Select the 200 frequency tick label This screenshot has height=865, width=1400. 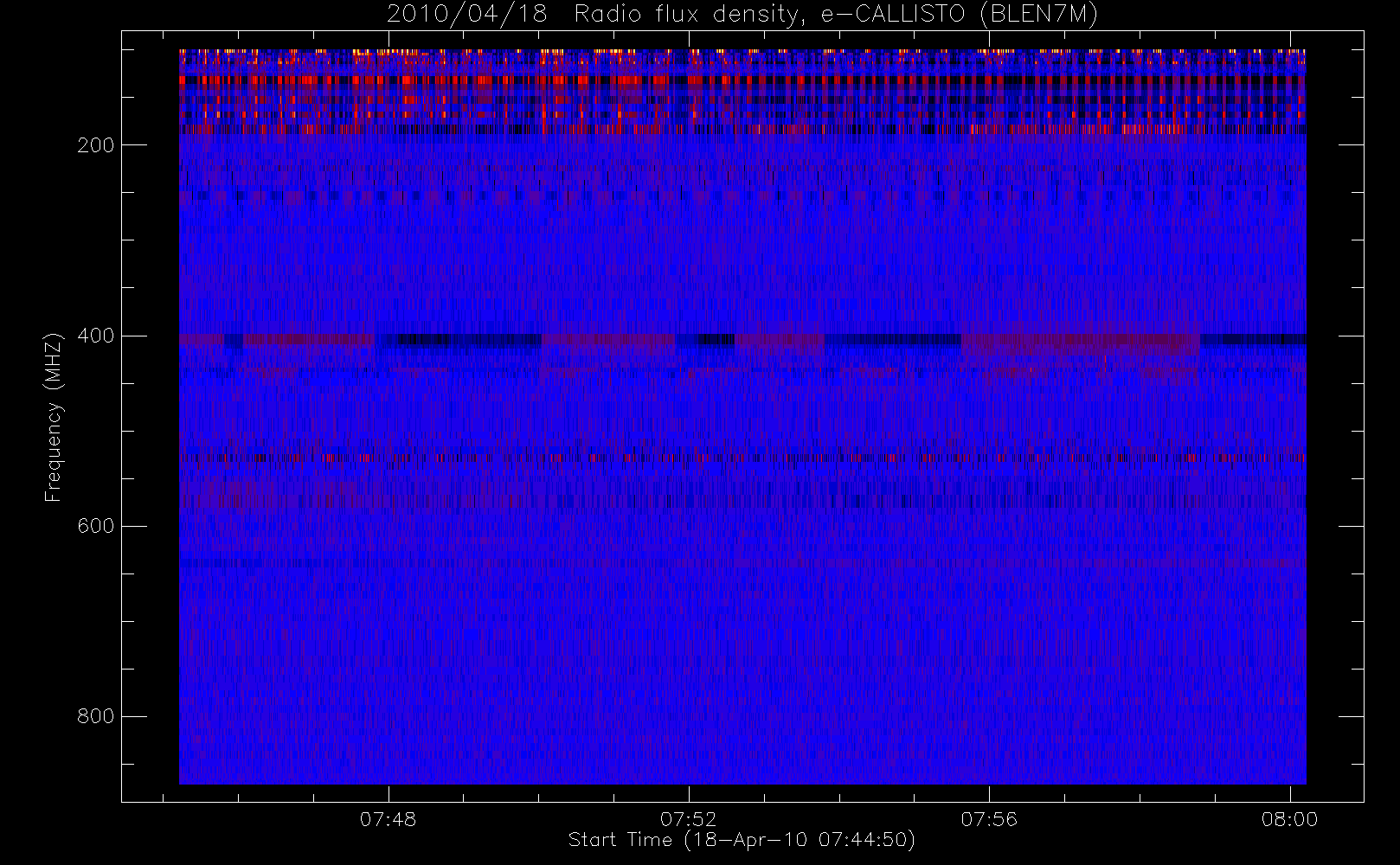tap(95, 145)
